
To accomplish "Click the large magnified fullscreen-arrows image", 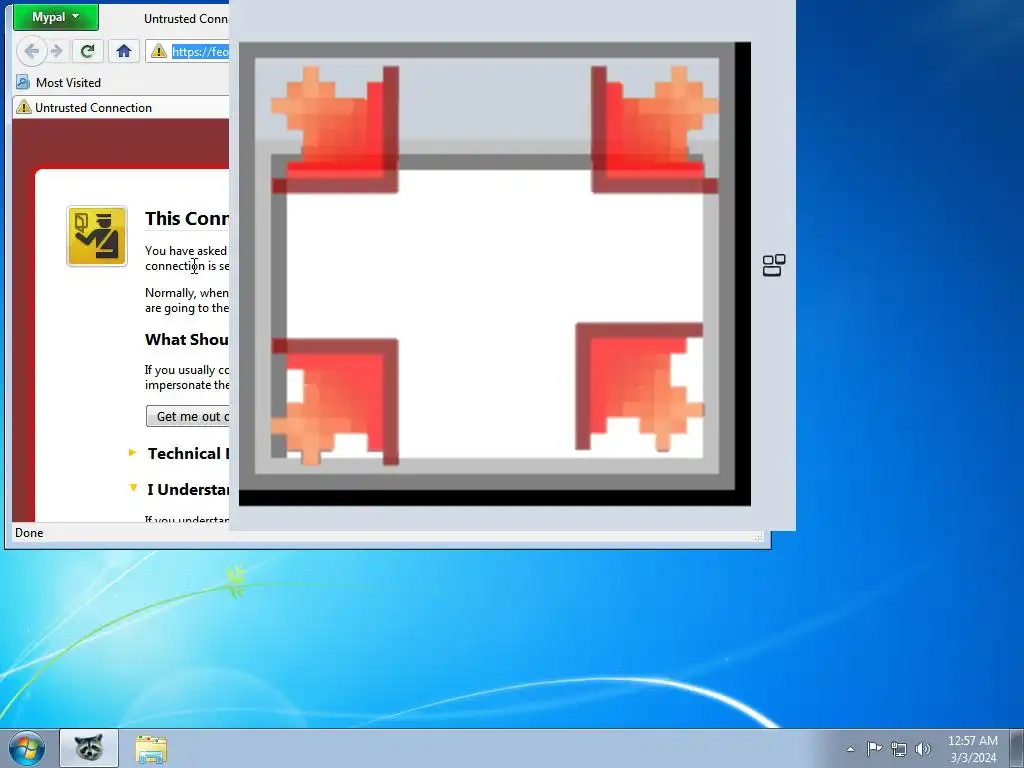I will 494,274.
